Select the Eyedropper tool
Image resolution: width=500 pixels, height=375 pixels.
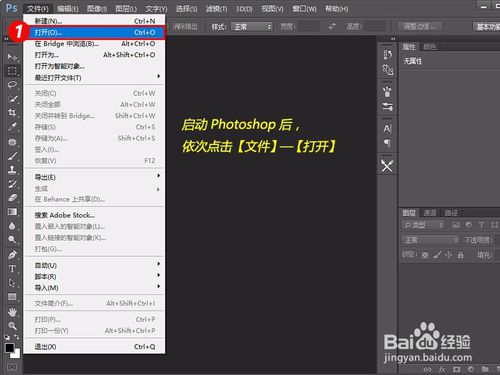click(x=12, y=126)
